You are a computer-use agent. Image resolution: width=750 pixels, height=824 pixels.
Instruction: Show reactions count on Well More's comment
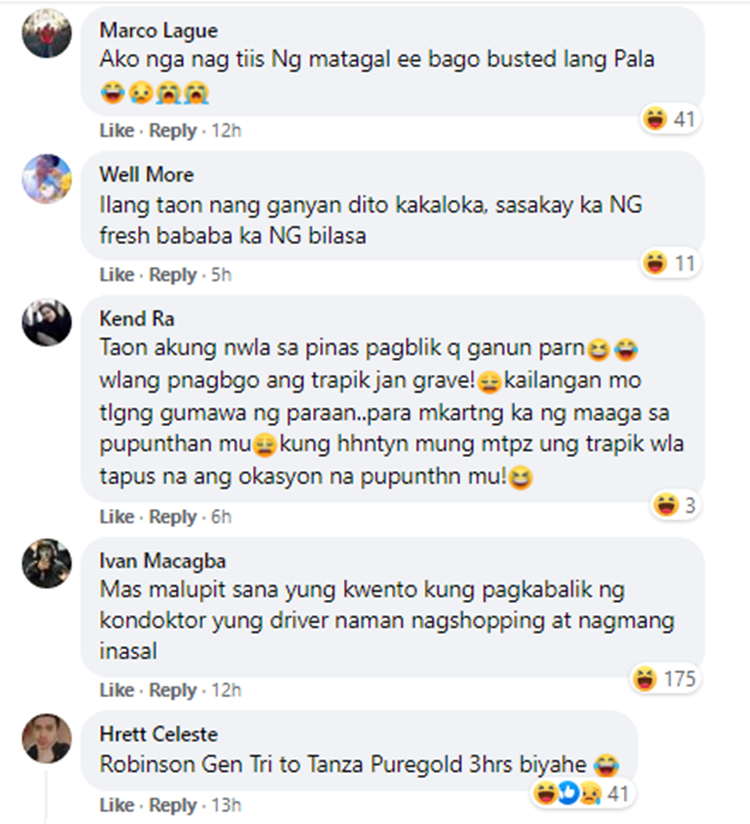(x=670, y=263)
